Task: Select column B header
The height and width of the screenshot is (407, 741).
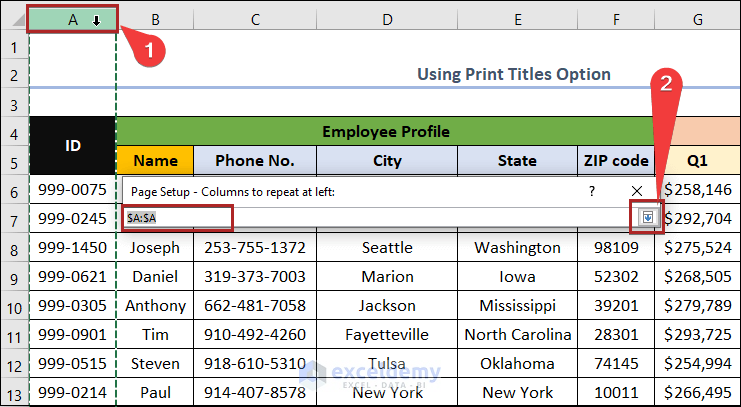Action: (155, 19)
